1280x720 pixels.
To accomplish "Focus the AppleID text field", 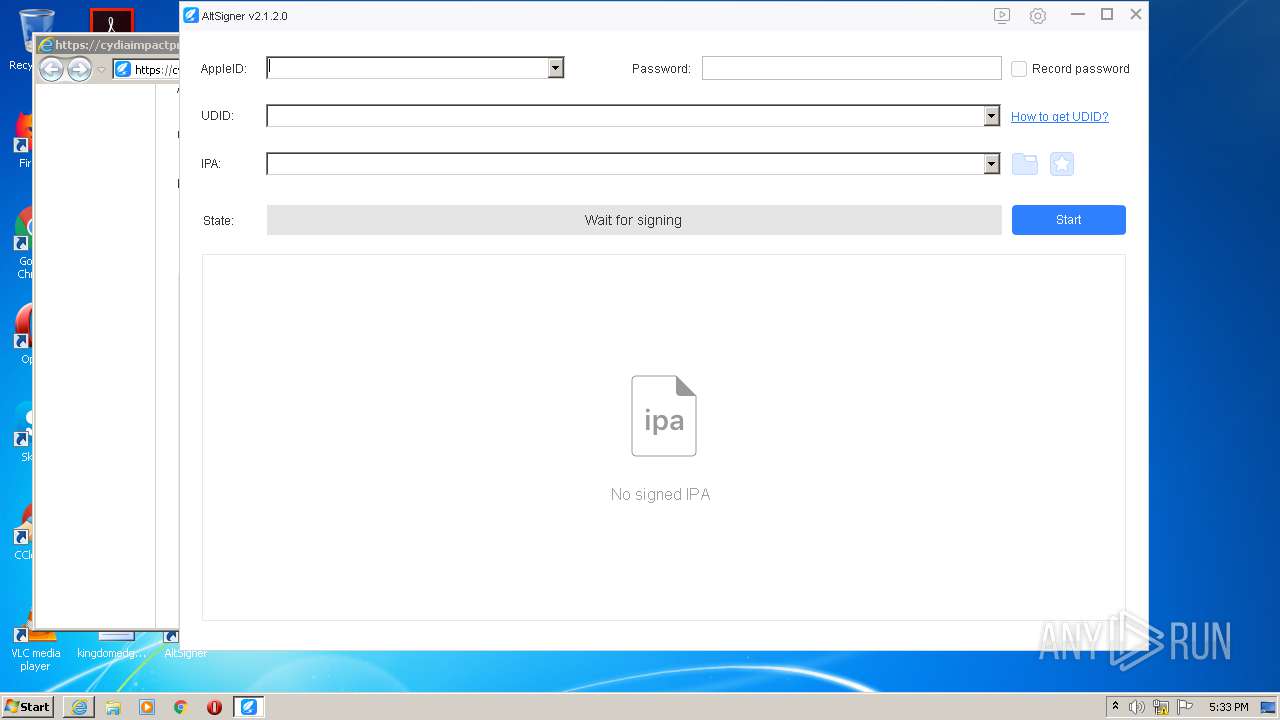I will click(x=407, y=68).
